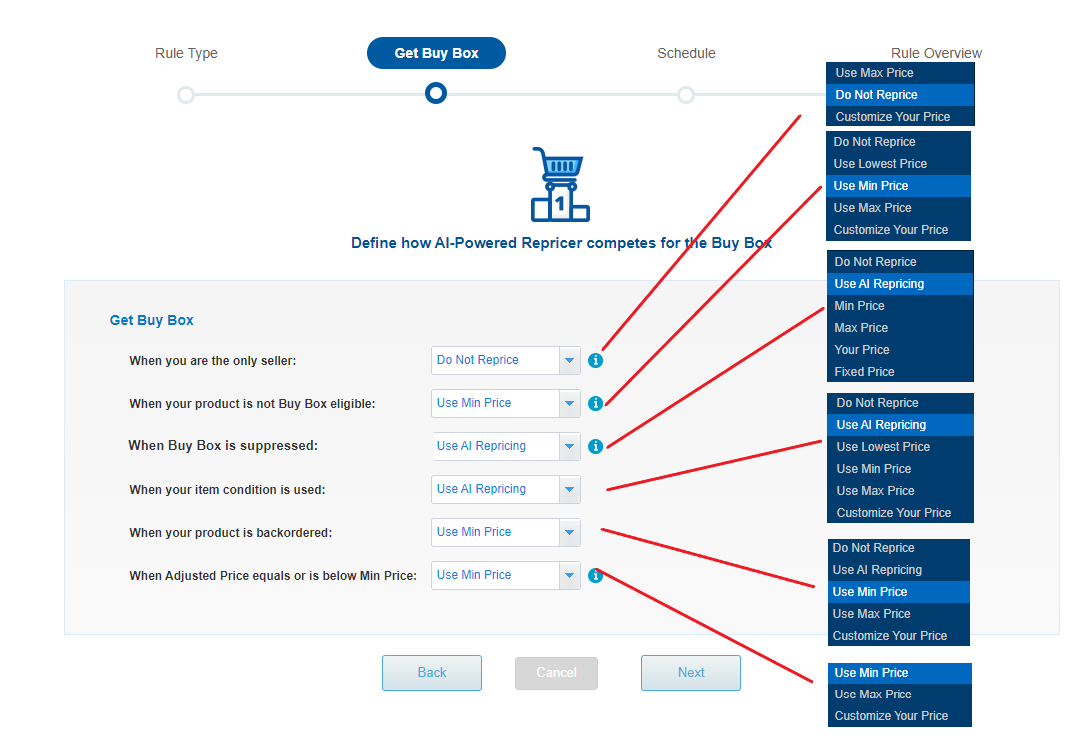Click 'When Buy Box is suppressed:' label

tap(223, 445)
